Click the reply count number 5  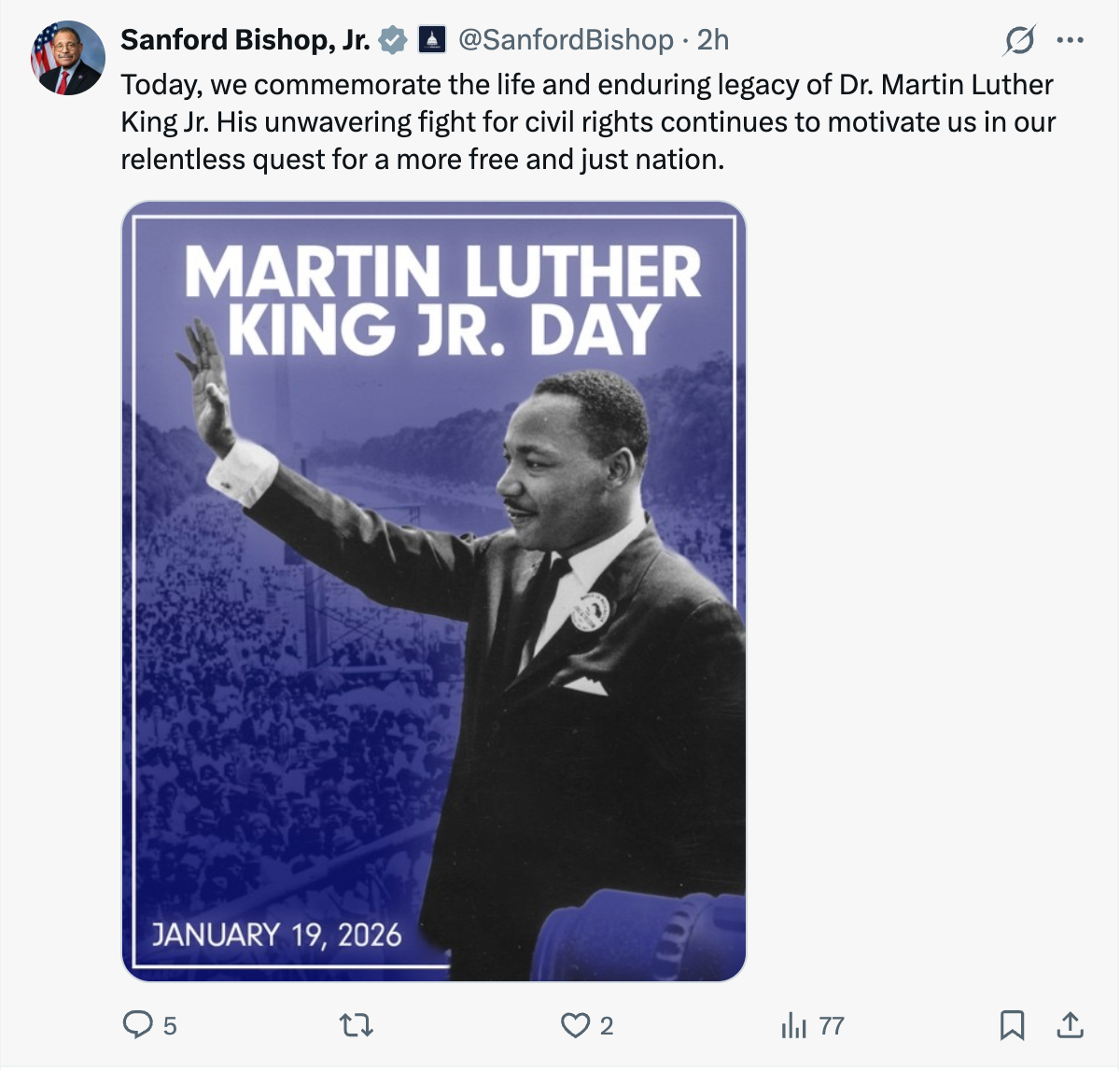pos(170,1027)
